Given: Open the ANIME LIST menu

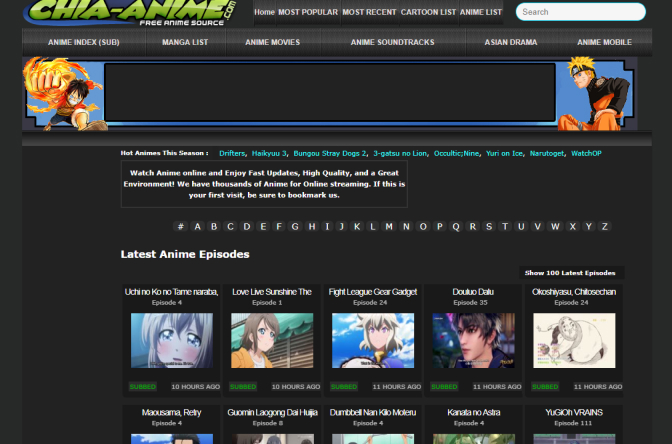Looking at the screenshot, I should pos(480,12).
